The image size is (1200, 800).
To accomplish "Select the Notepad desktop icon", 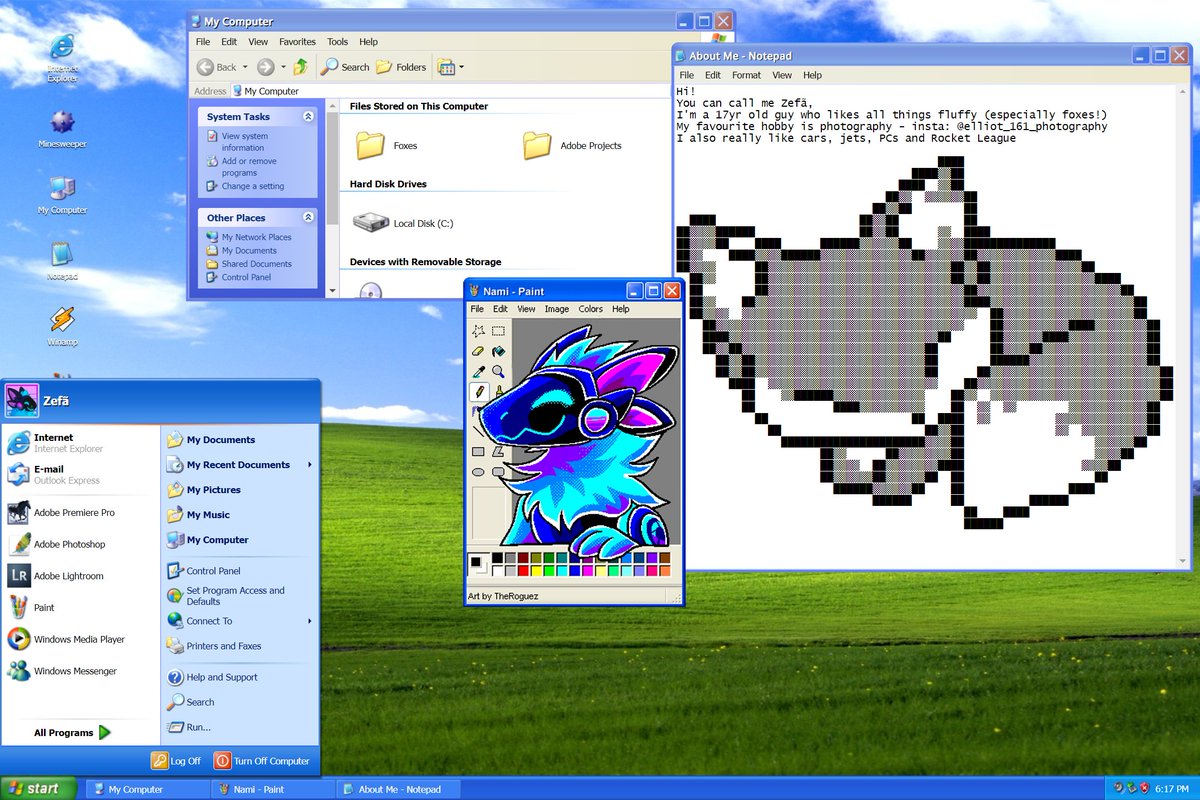I will tap(62, 261).
